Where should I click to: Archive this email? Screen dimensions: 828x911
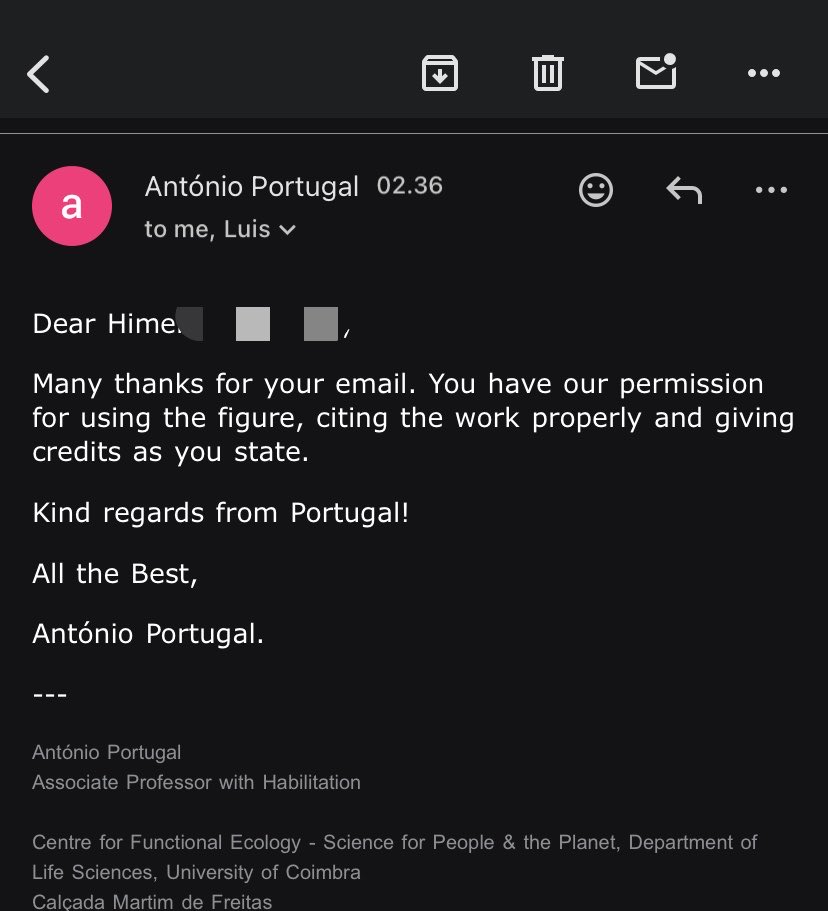(439, 73)
